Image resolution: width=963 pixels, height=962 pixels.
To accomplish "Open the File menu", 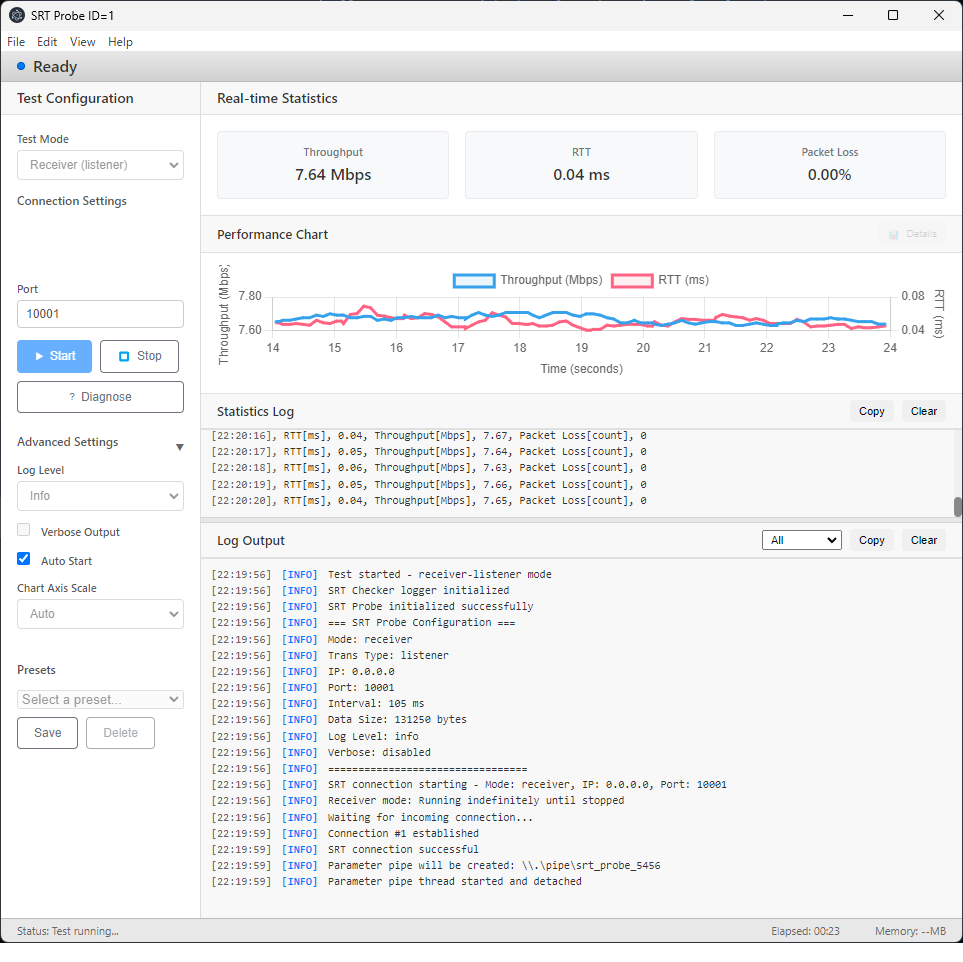I will point(16,42).
